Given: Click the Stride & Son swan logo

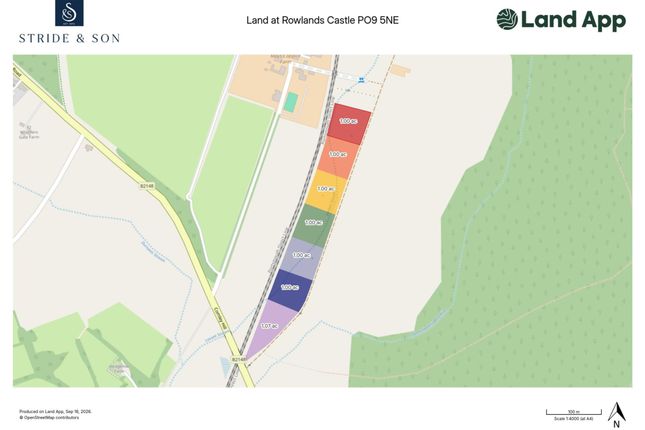Looking at the screenshot, I should (x=69, y=13).
